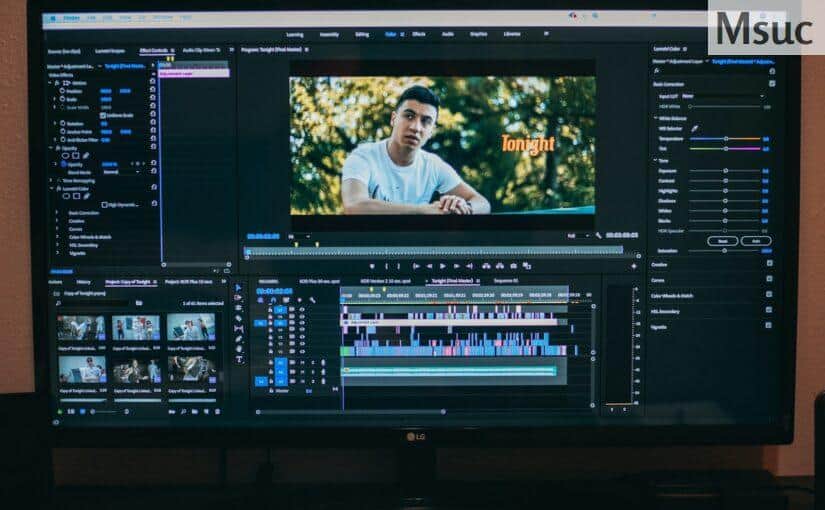Toggle the Color Wheels & Match checkbox
This screenshot has height=510, width=825.
769,294
